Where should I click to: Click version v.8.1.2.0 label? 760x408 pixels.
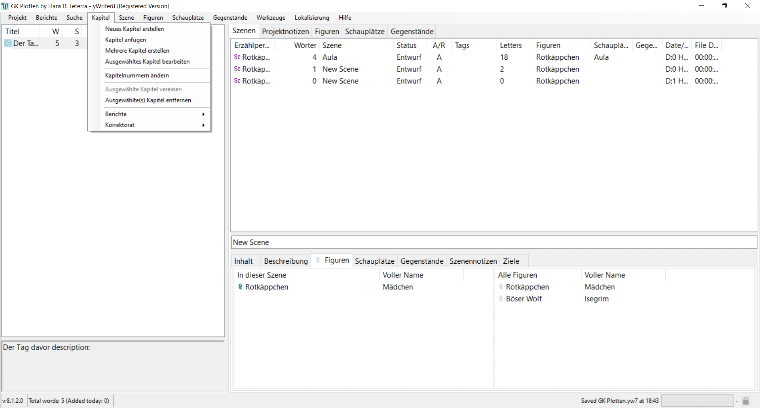13,401
